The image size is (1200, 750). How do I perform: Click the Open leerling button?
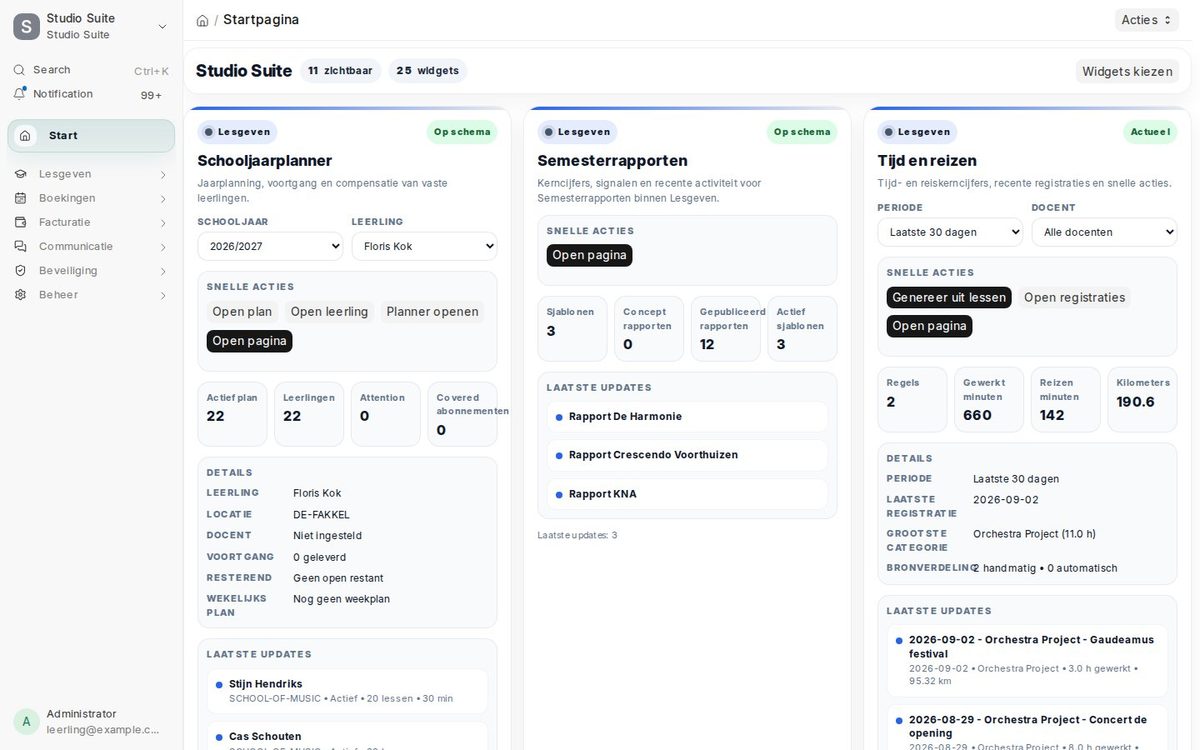329,312
